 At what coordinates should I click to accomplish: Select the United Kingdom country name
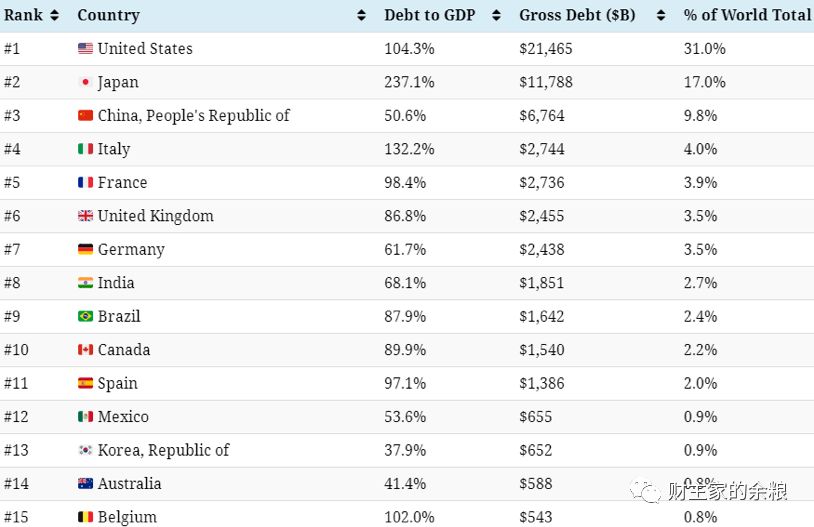155,216
